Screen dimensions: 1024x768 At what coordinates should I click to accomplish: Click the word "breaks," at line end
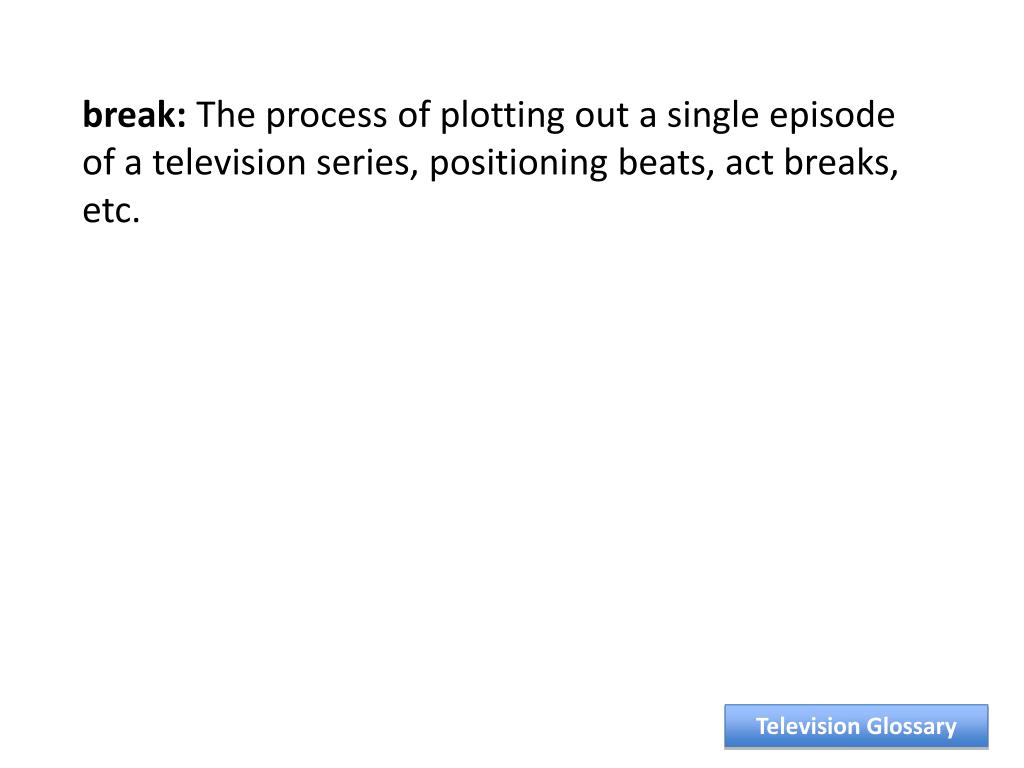point(841,163)
